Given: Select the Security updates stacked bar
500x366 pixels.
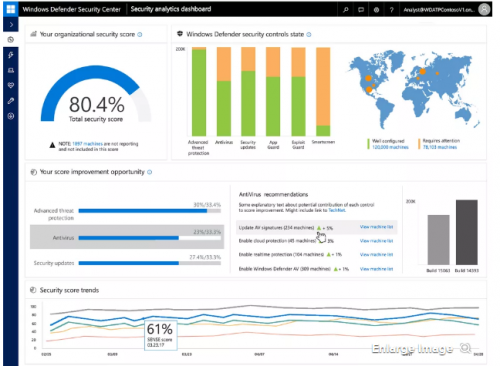Looking at the screenshot, I should 248,92.
